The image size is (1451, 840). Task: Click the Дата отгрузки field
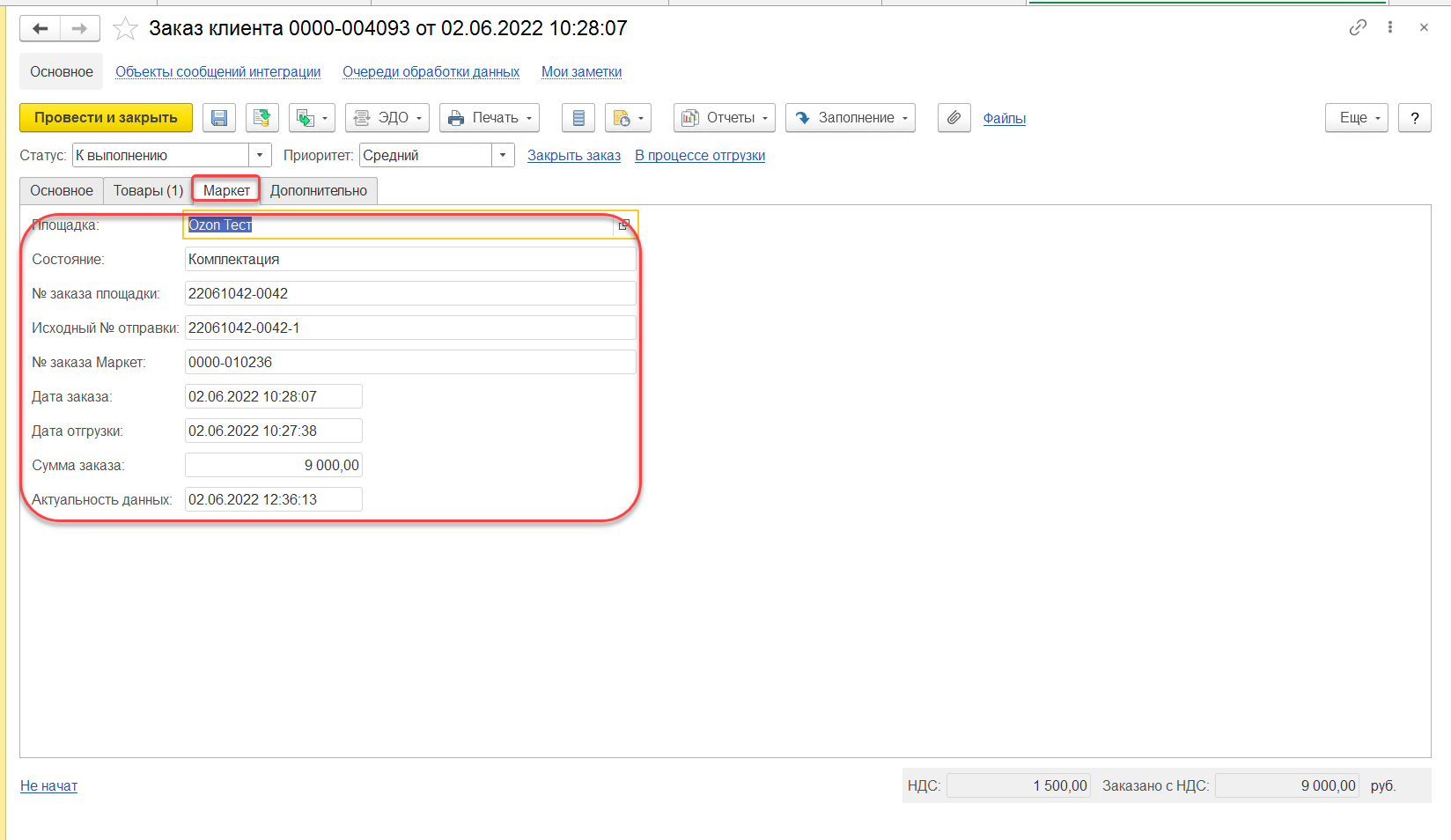point(274,431)
